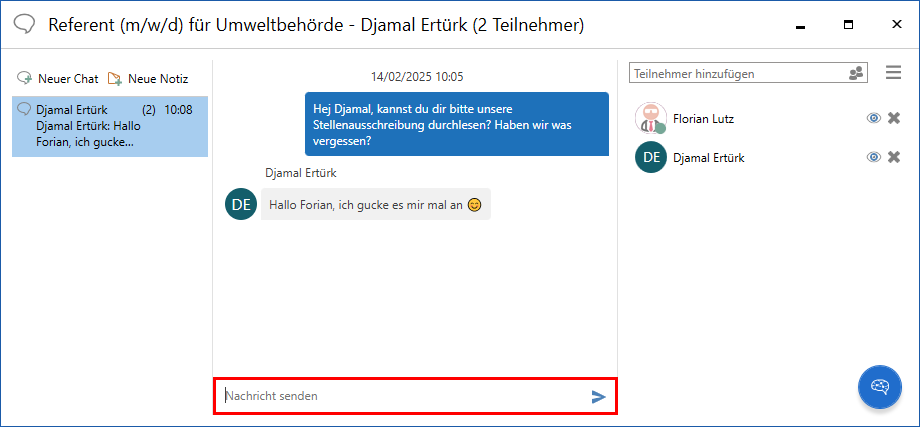
Task: Click the add participants people icon
Action: tap(856, 73)
